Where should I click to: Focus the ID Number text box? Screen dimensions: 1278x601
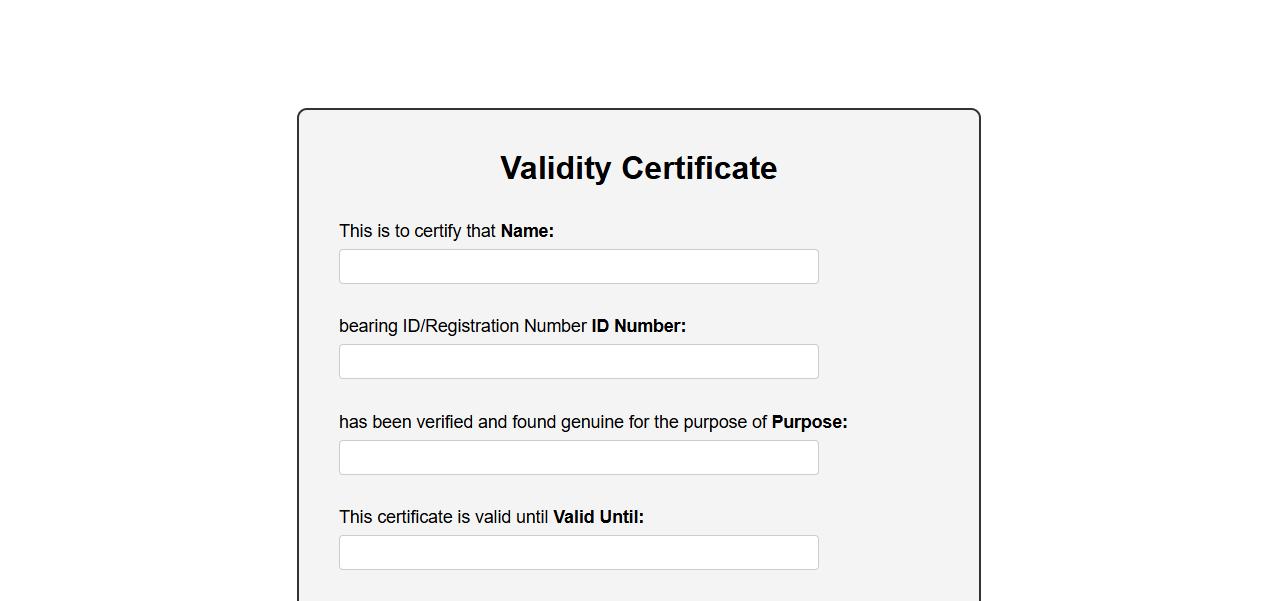pyautogui.click(x=578, y=362)
